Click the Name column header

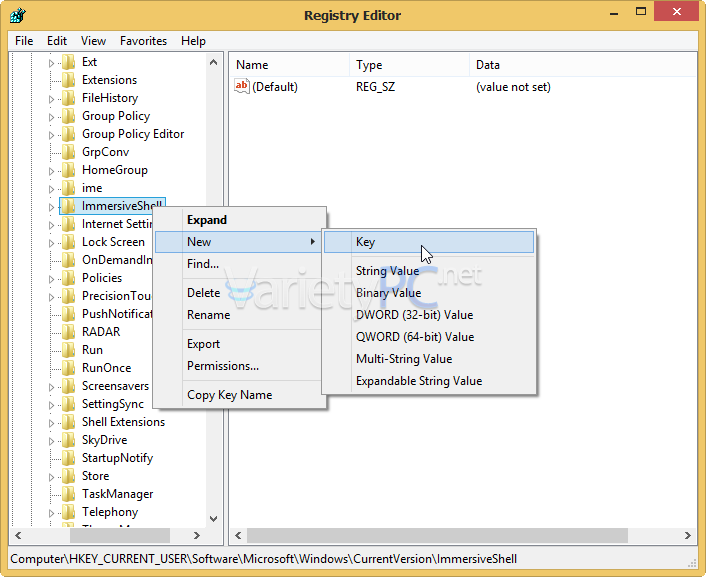point(290,65)
